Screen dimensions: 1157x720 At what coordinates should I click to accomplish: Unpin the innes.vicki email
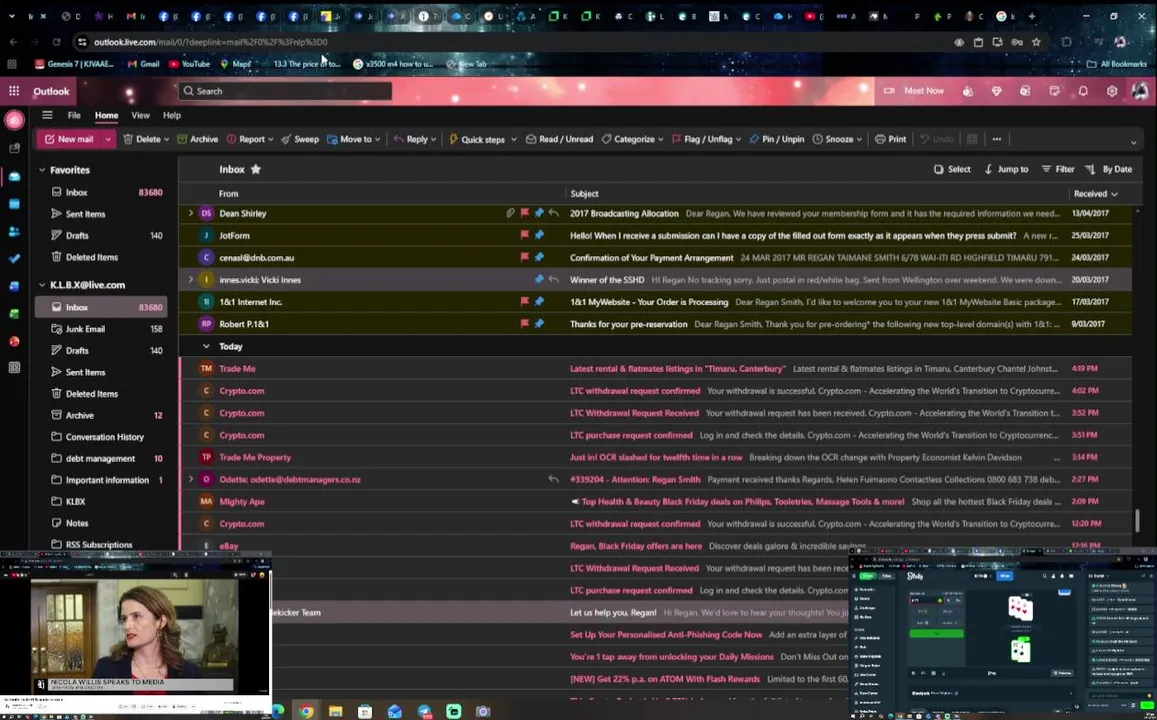(539, 280)
